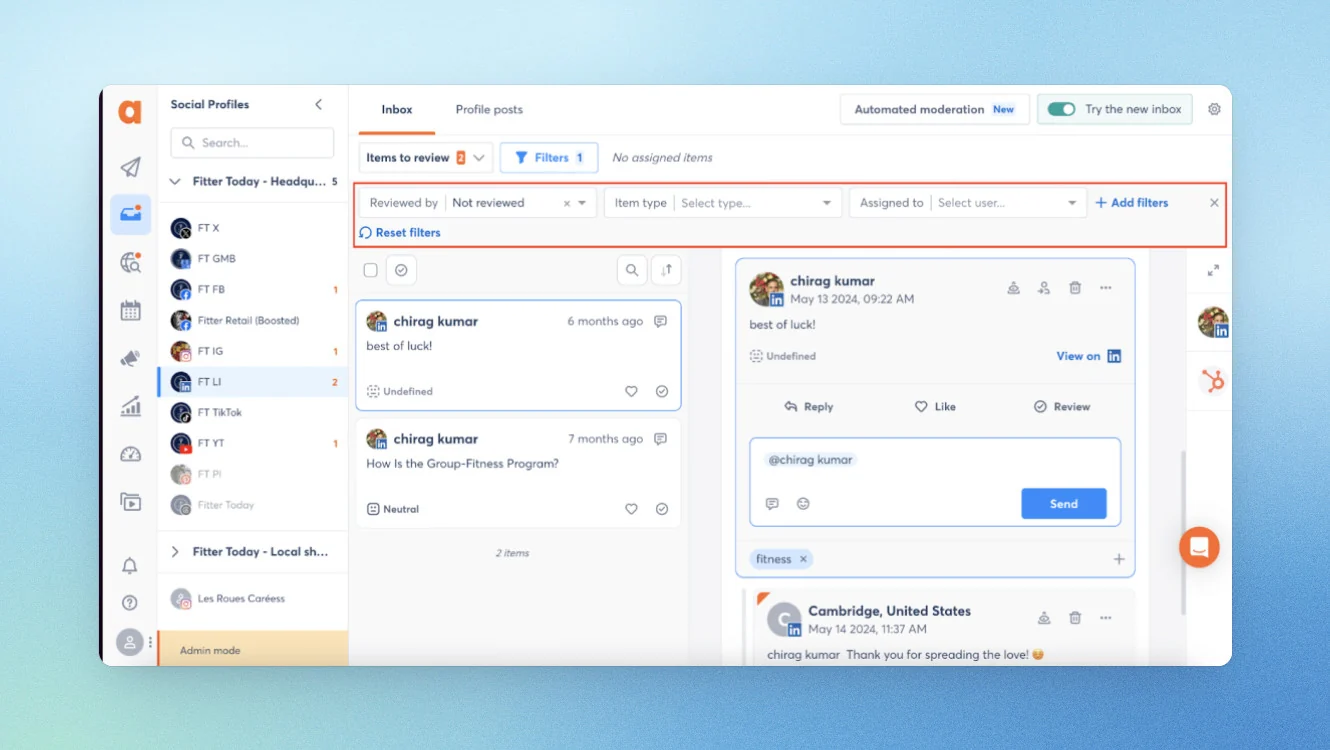Screen dimensions: 1330x750
Task: Open the Assigned to Select user dropdown
Action: (968, 203)
